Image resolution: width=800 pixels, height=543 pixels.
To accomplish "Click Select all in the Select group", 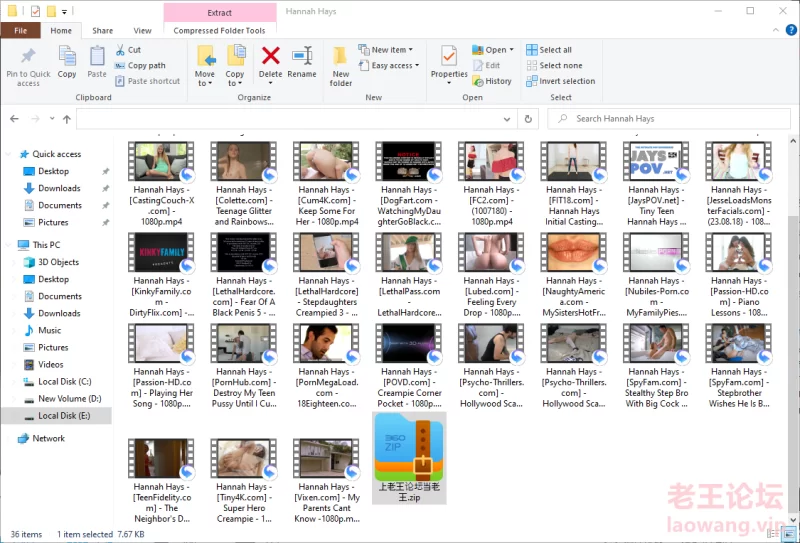I will 555,50.
